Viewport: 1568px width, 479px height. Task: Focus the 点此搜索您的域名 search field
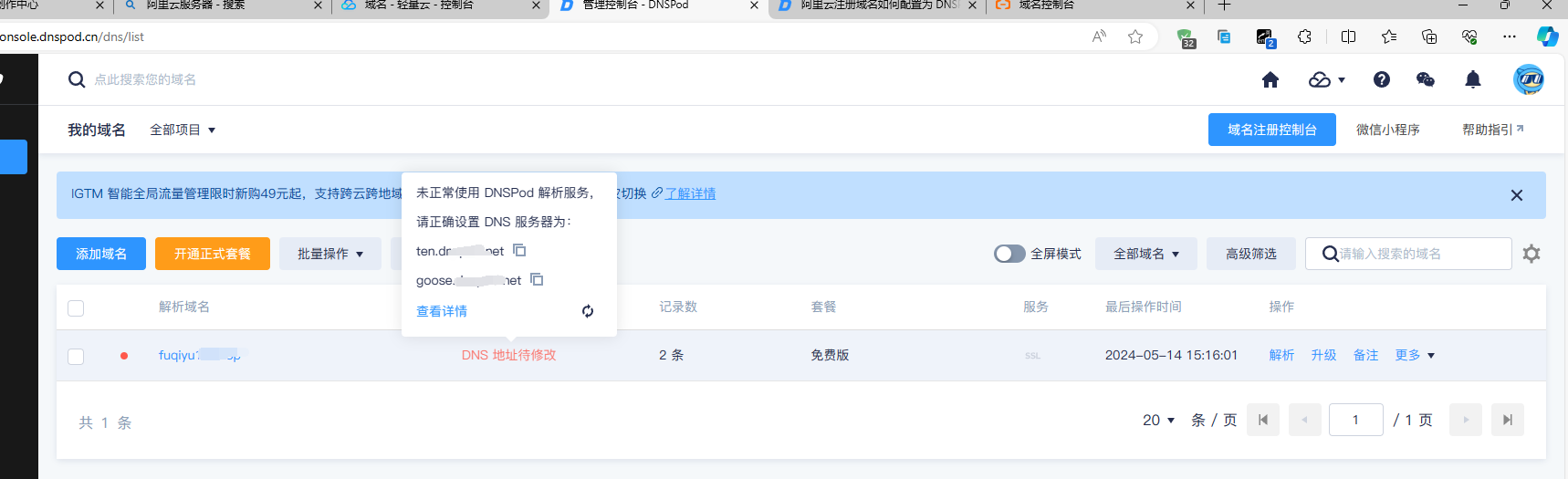[x=146, y=80]
